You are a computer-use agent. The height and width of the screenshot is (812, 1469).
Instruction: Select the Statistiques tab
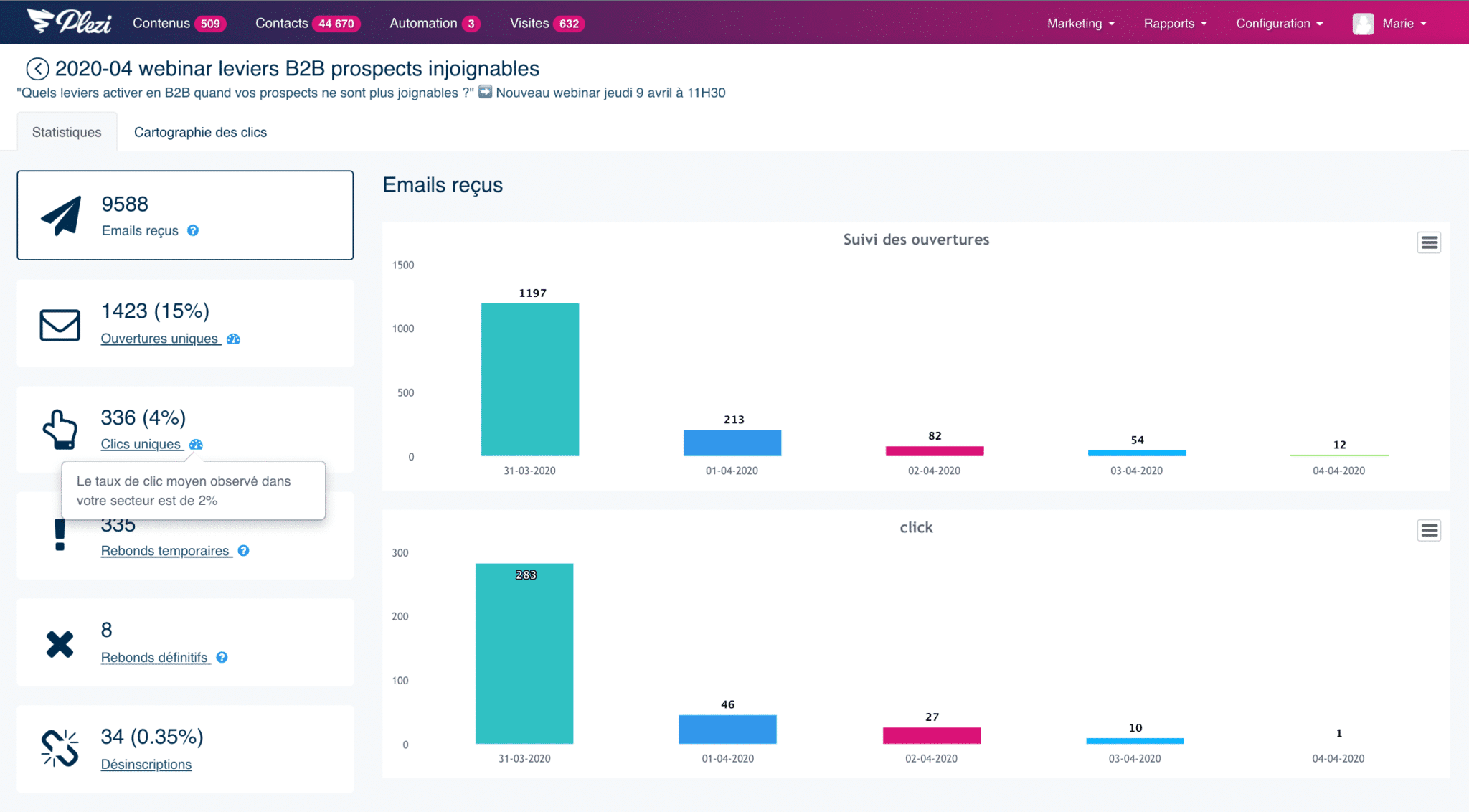click(x=66, y=131)
